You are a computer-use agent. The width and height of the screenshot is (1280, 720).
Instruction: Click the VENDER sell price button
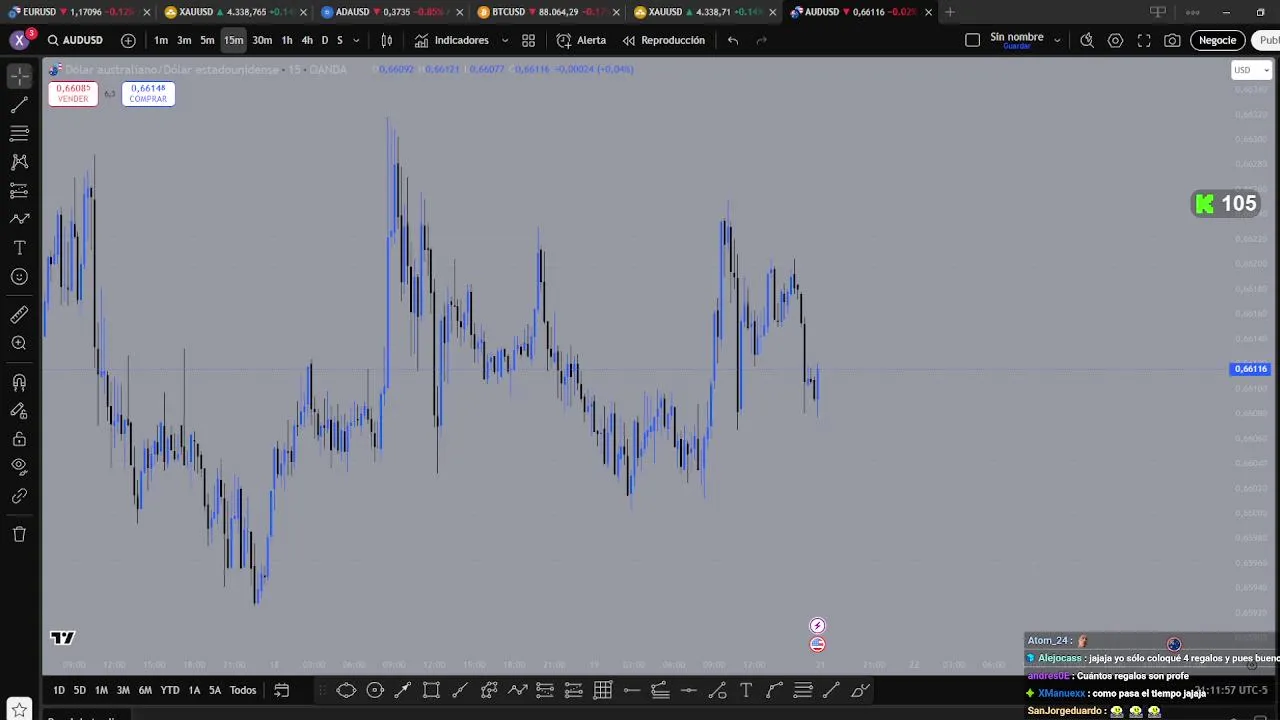[x=73, y=93]
